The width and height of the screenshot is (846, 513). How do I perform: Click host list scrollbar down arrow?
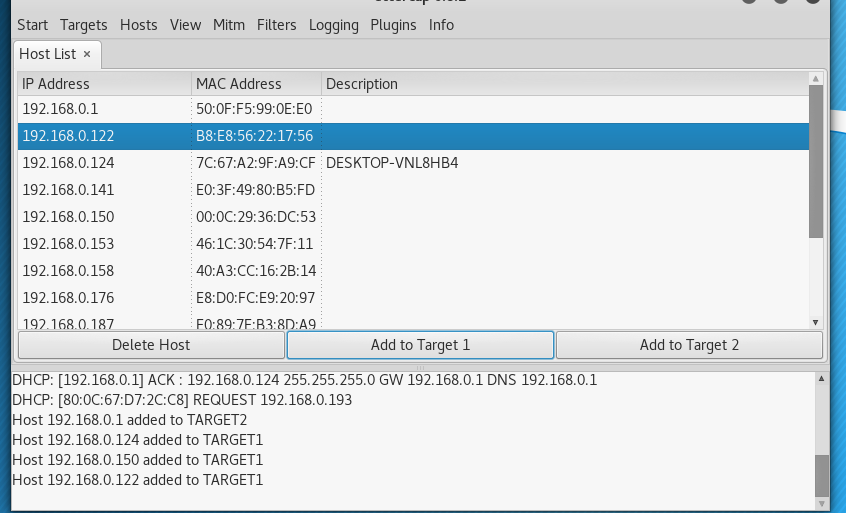(x=816, y=323)
